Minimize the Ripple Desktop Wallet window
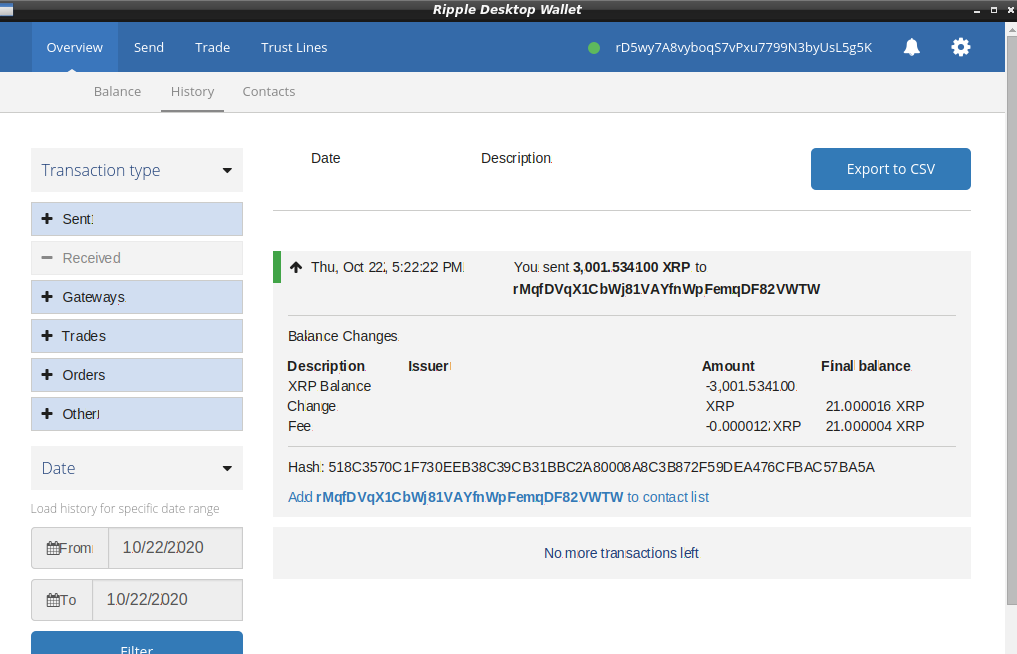1017x654 pixels. (x=977, y=10)
